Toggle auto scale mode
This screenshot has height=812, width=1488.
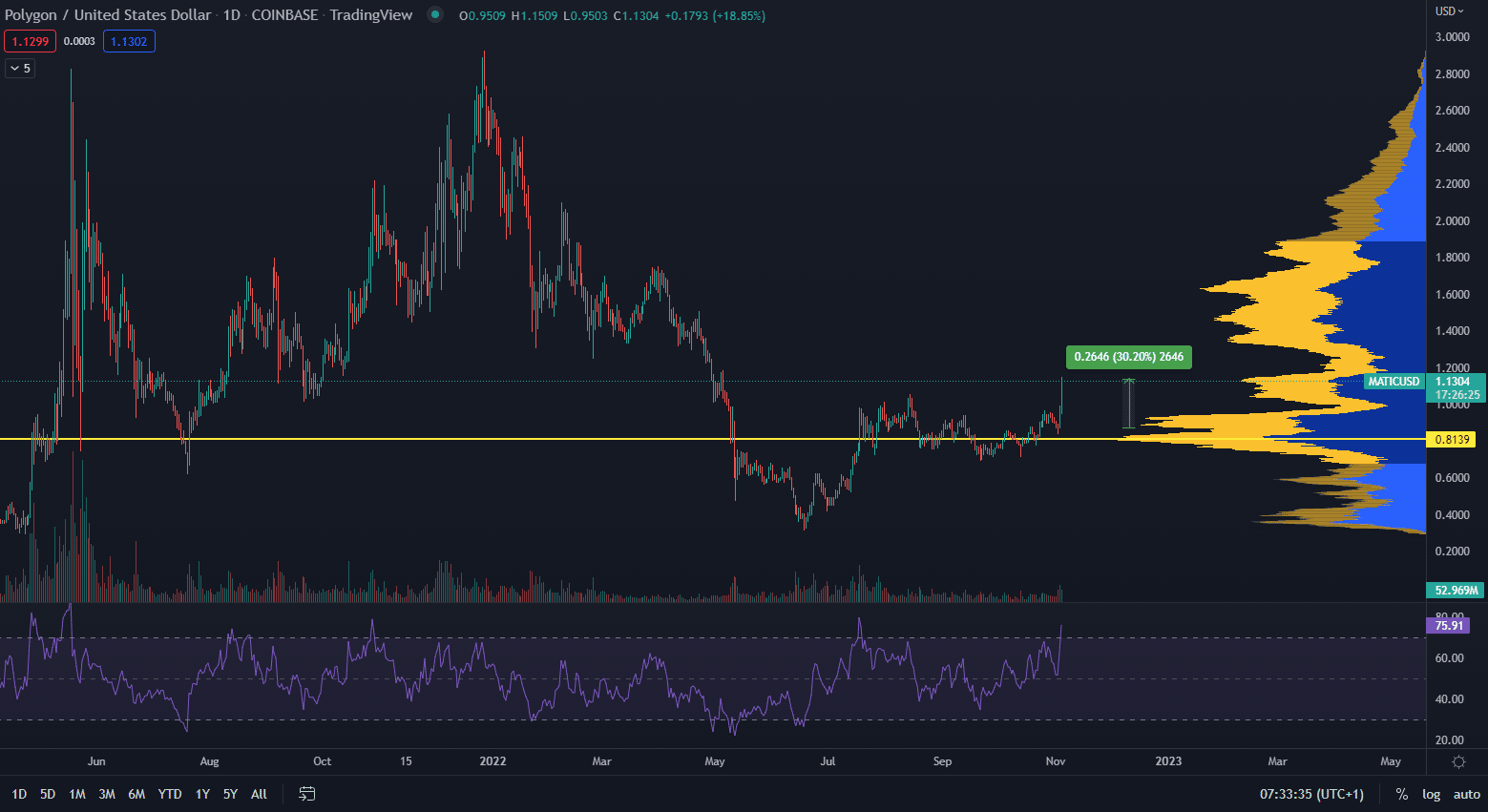pyautogui.click(x=1466, y=794)
